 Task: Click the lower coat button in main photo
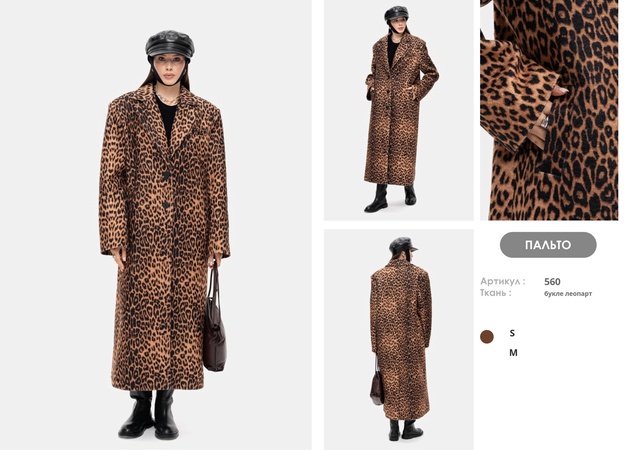point(166,205)
